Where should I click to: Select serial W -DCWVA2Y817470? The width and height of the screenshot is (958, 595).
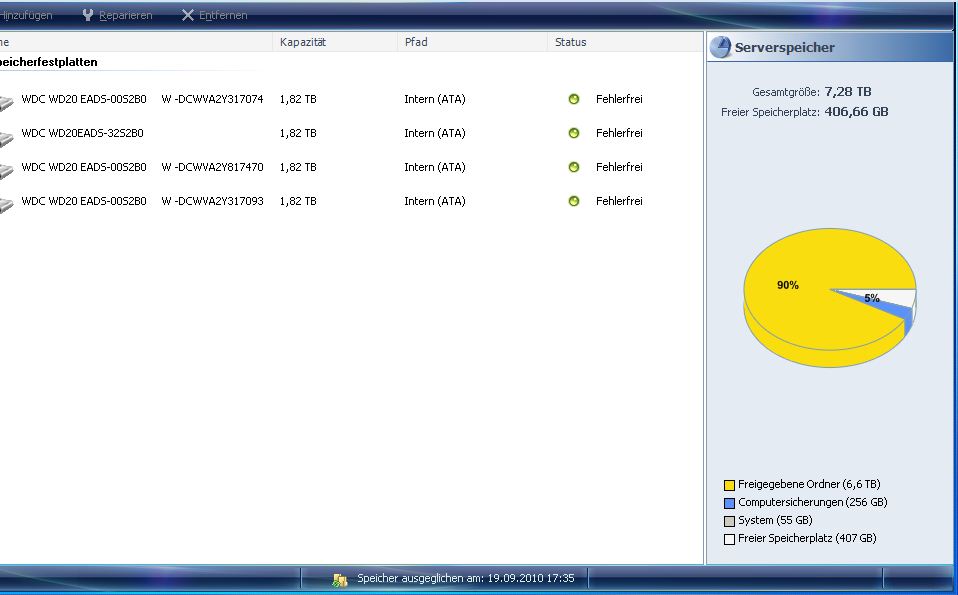click(212, 167)
